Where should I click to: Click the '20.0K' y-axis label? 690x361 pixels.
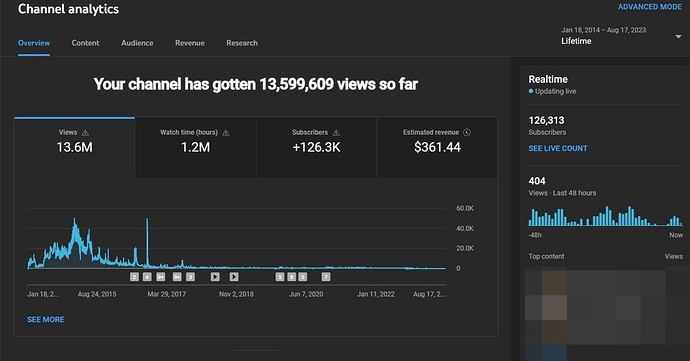(465, 248)
